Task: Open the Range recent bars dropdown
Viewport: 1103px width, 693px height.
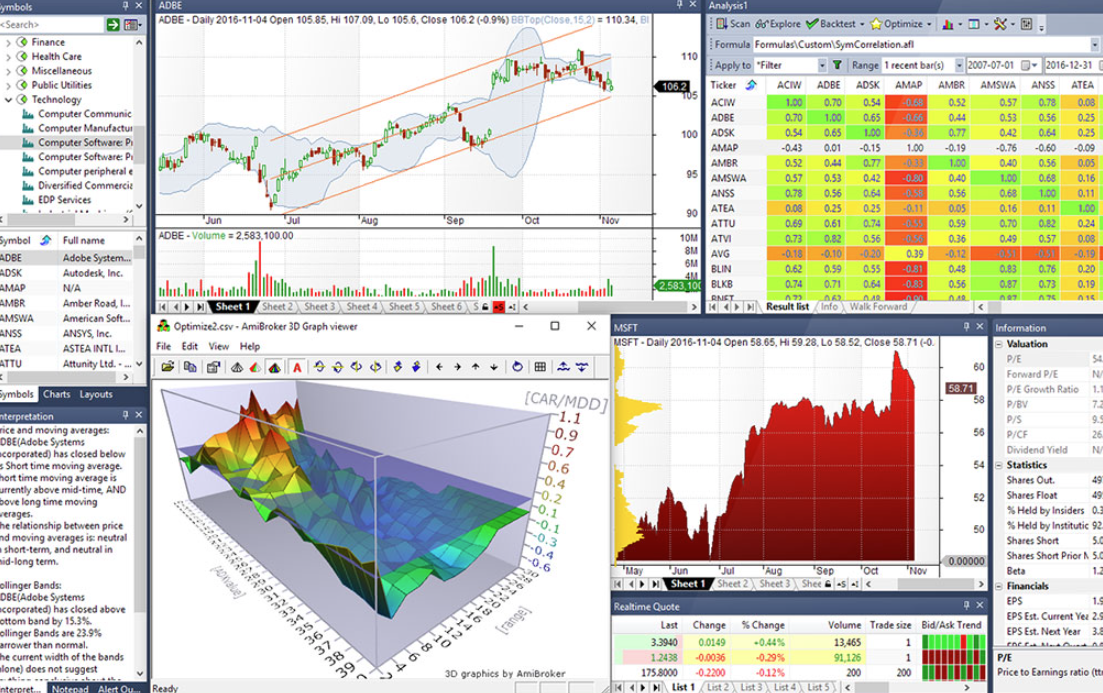Action: click(x=959, y=65)
